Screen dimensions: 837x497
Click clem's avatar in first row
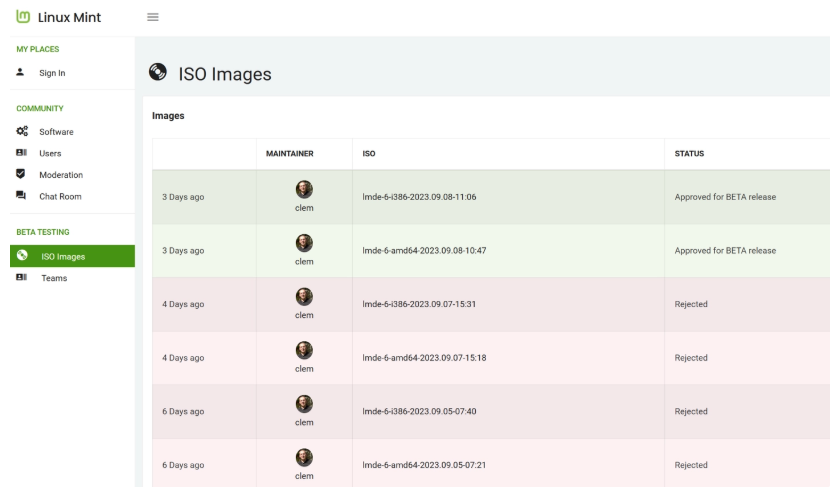tap(304, 189)
